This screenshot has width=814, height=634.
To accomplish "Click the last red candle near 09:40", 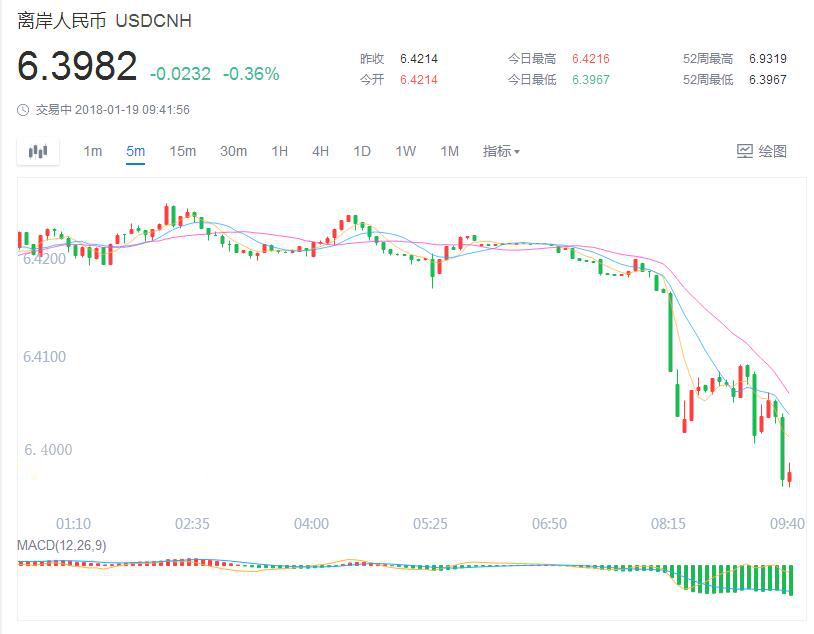I will pyautogui.click(x=789, y=475).
